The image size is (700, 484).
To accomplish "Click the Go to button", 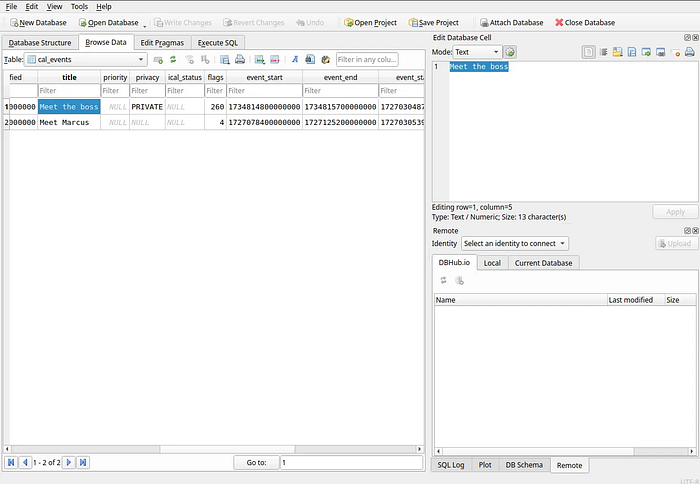I will click(x=256, y=463).
